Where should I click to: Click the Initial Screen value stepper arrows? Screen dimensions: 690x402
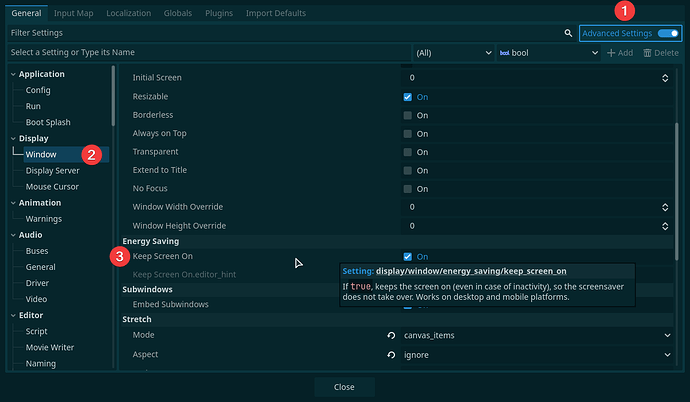pos(665,78)
